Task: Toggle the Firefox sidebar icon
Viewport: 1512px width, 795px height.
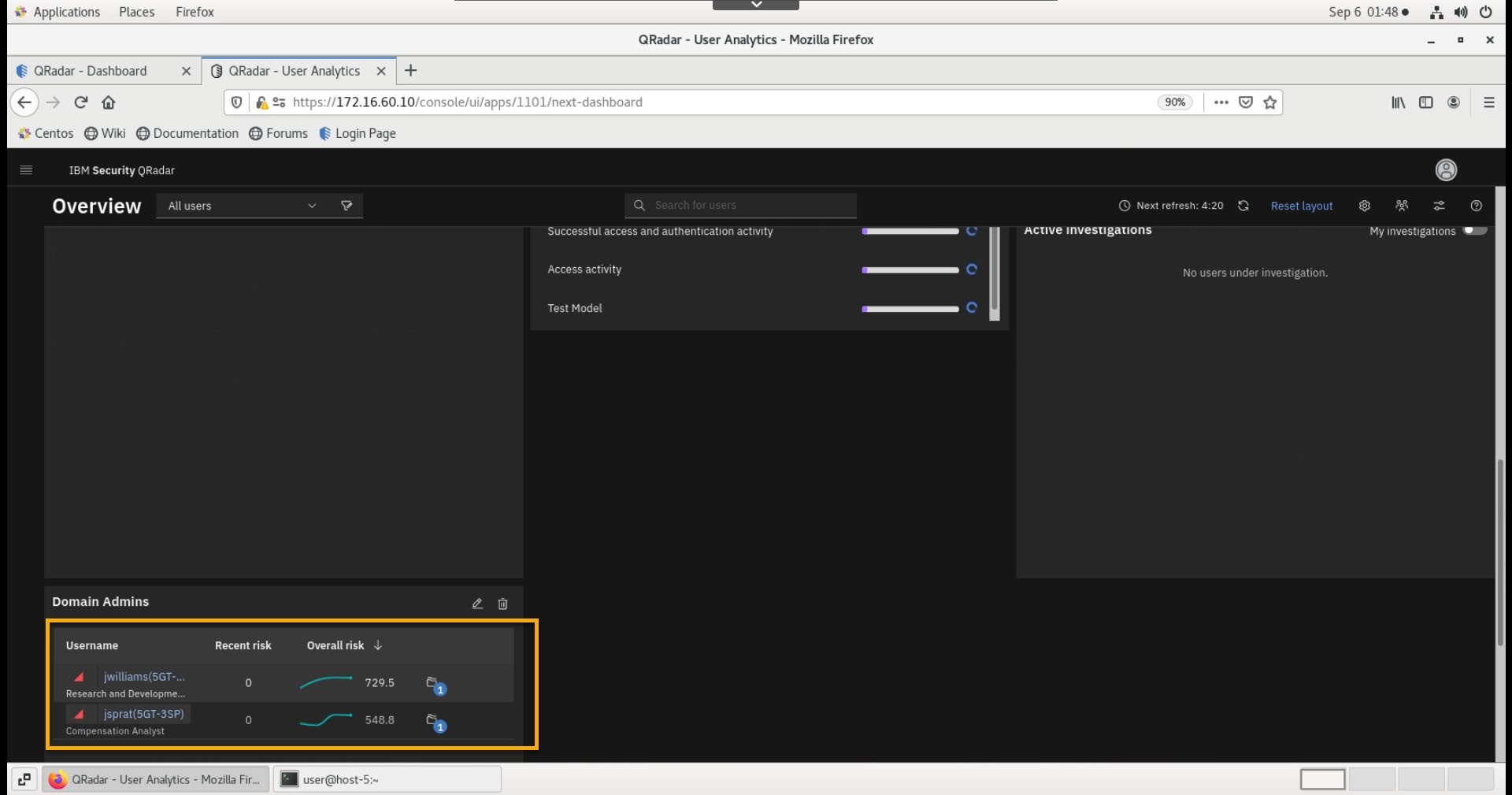Action: click(1425, 102)
